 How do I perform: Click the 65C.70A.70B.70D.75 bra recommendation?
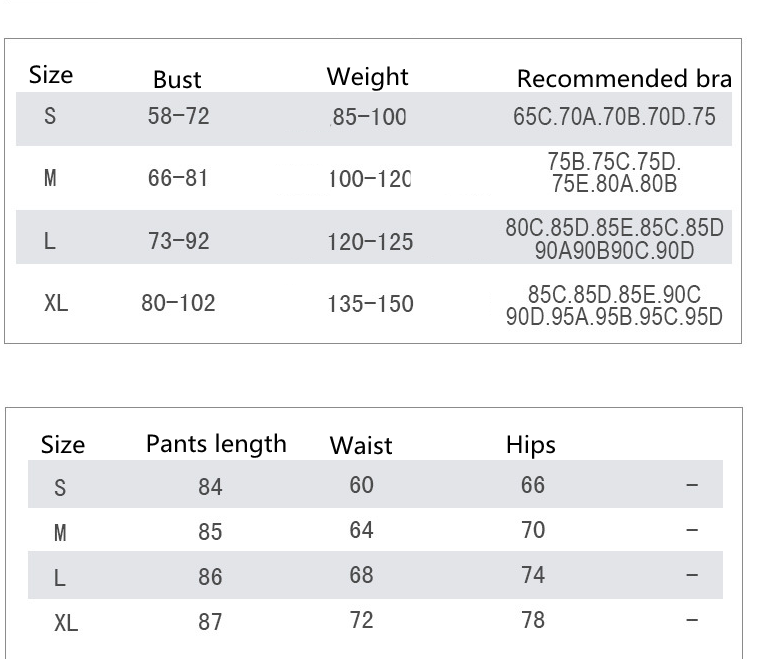(x=614, y=117)
